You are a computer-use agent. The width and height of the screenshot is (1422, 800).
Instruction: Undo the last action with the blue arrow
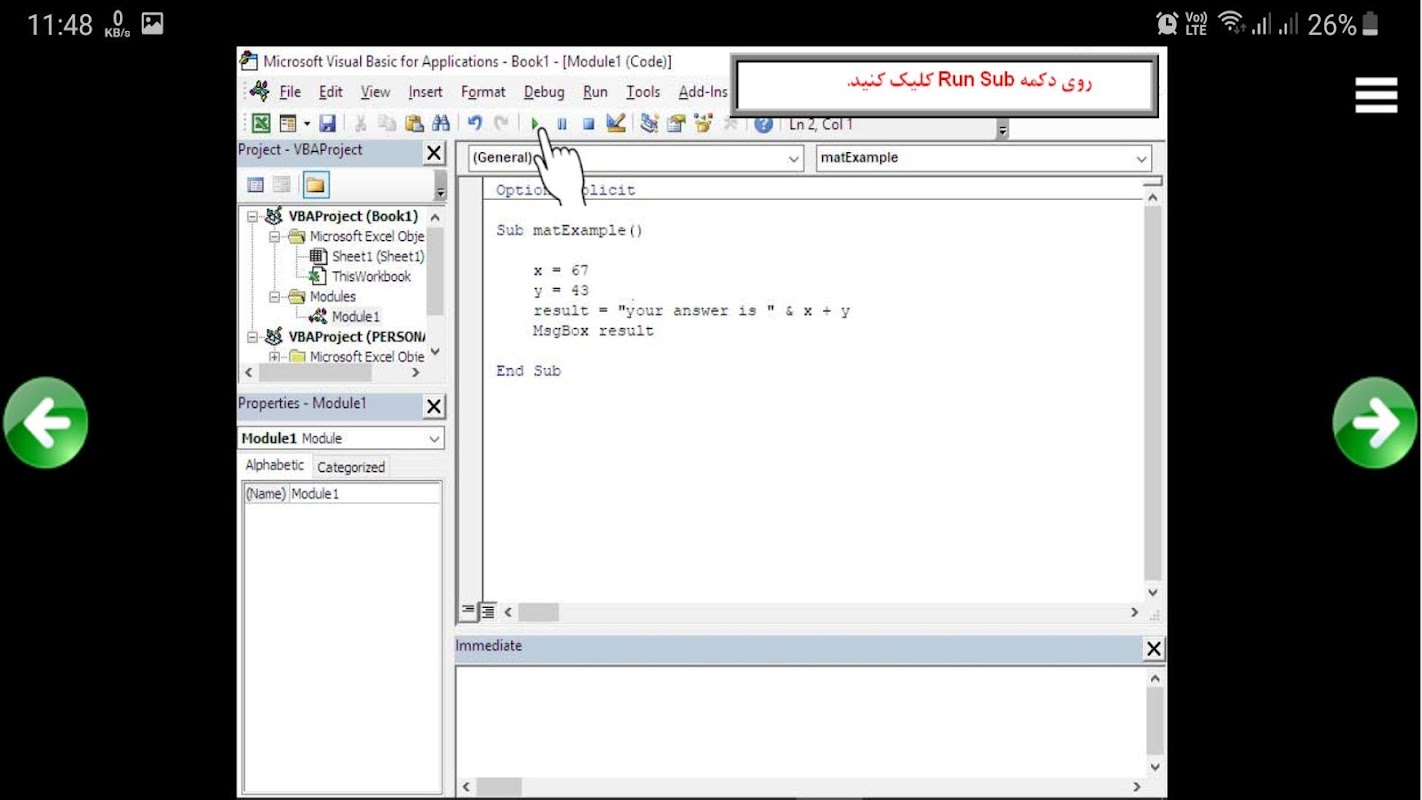click(475, 124)
